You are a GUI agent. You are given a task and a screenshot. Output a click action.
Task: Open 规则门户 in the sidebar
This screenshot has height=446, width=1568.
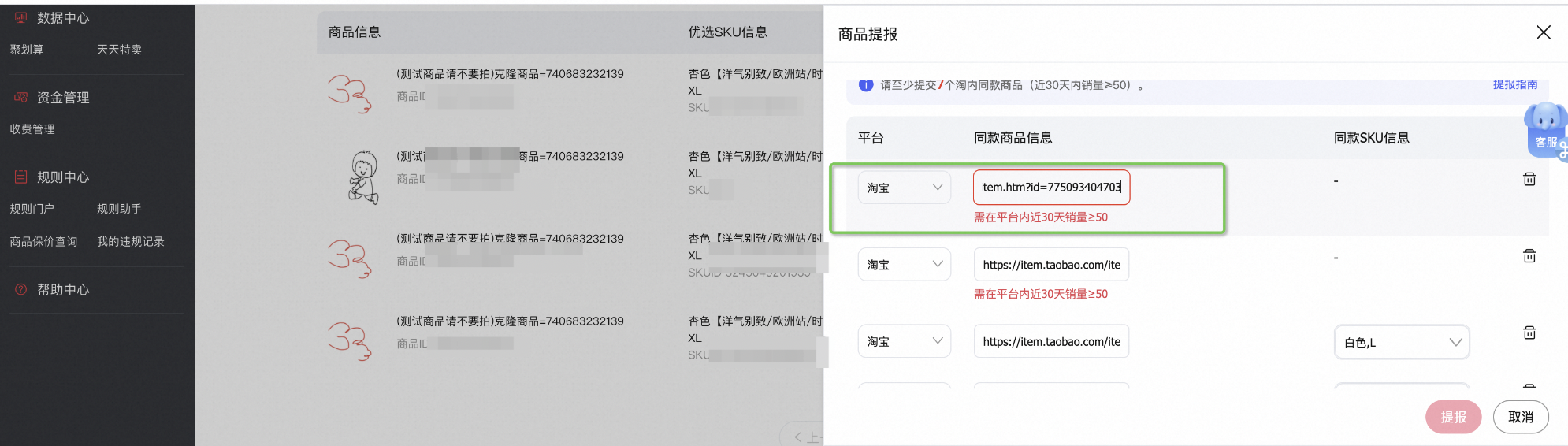tap(32, 209)
